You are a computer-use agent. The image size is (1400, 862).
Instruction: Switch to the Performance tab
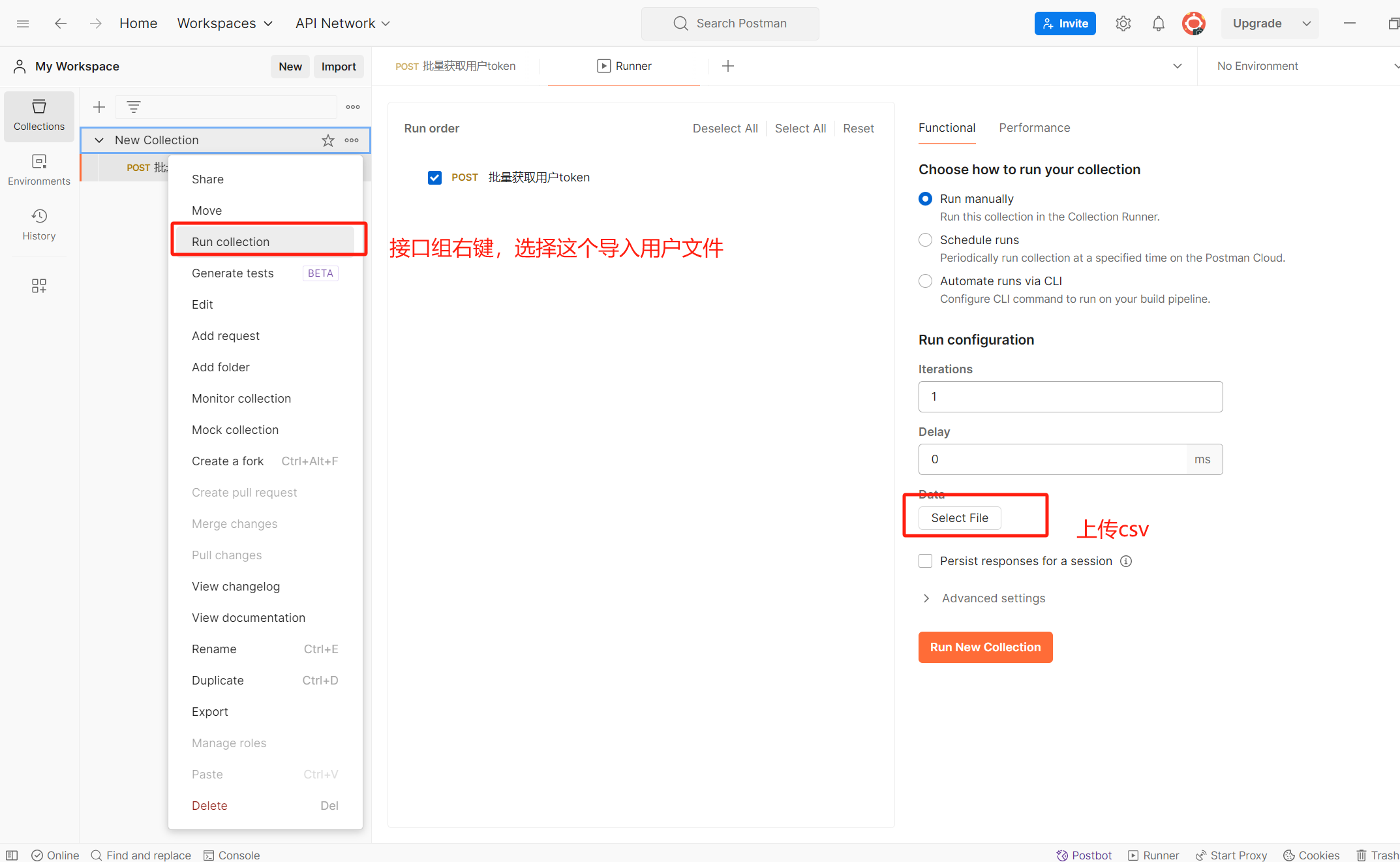(x=1034, y=128)
